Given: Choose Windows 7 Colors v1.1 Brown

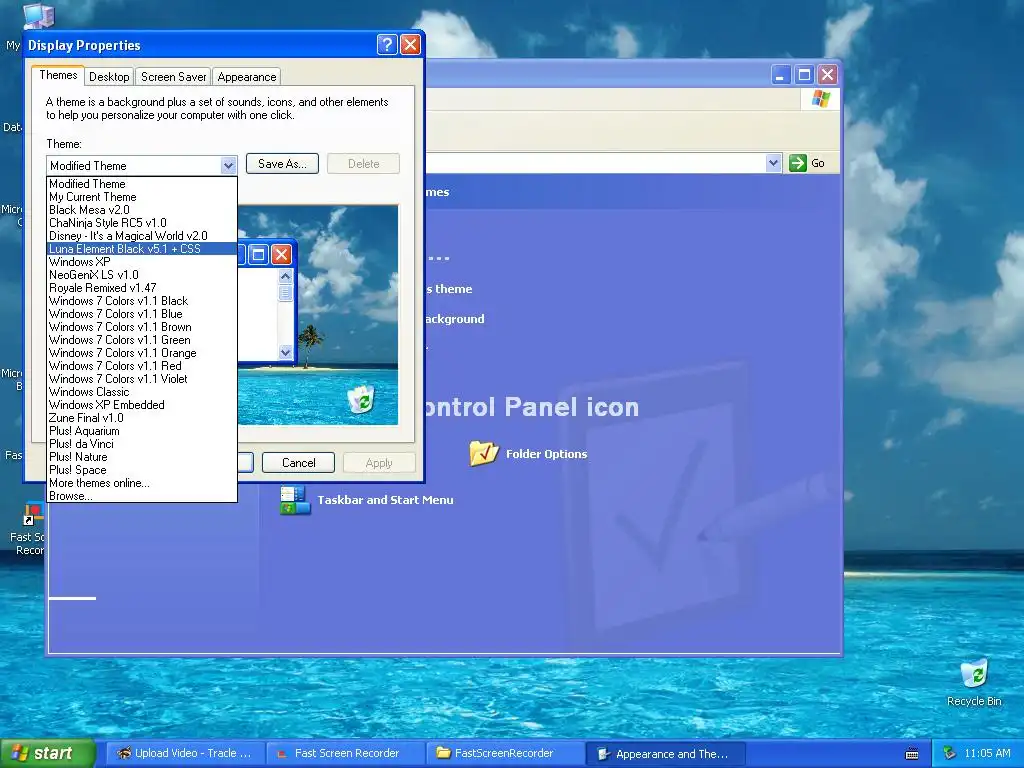Looking at the screenshot, I should tap(142, 327).
